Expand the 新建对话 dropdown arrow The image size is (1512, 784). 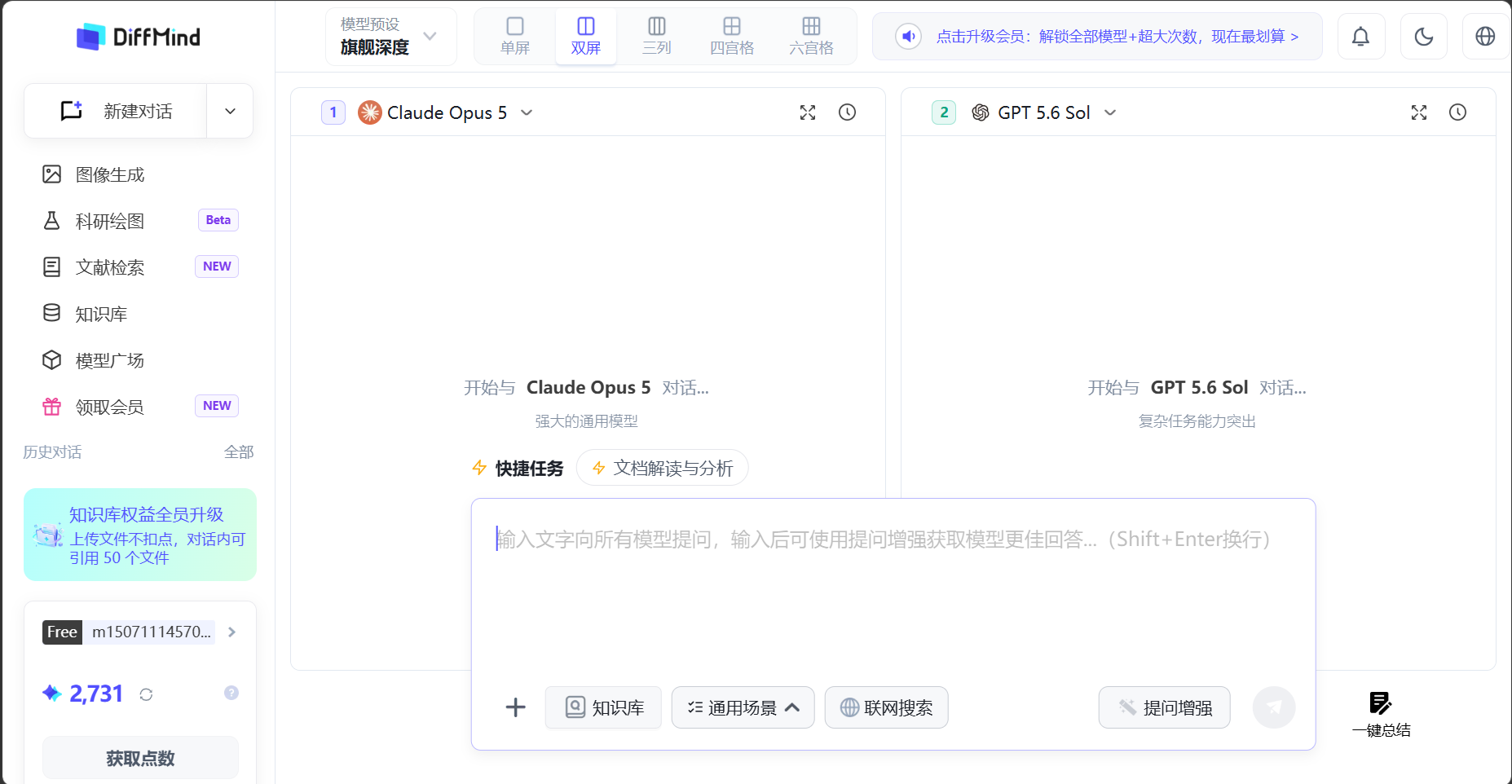click(x=231, y=111)
